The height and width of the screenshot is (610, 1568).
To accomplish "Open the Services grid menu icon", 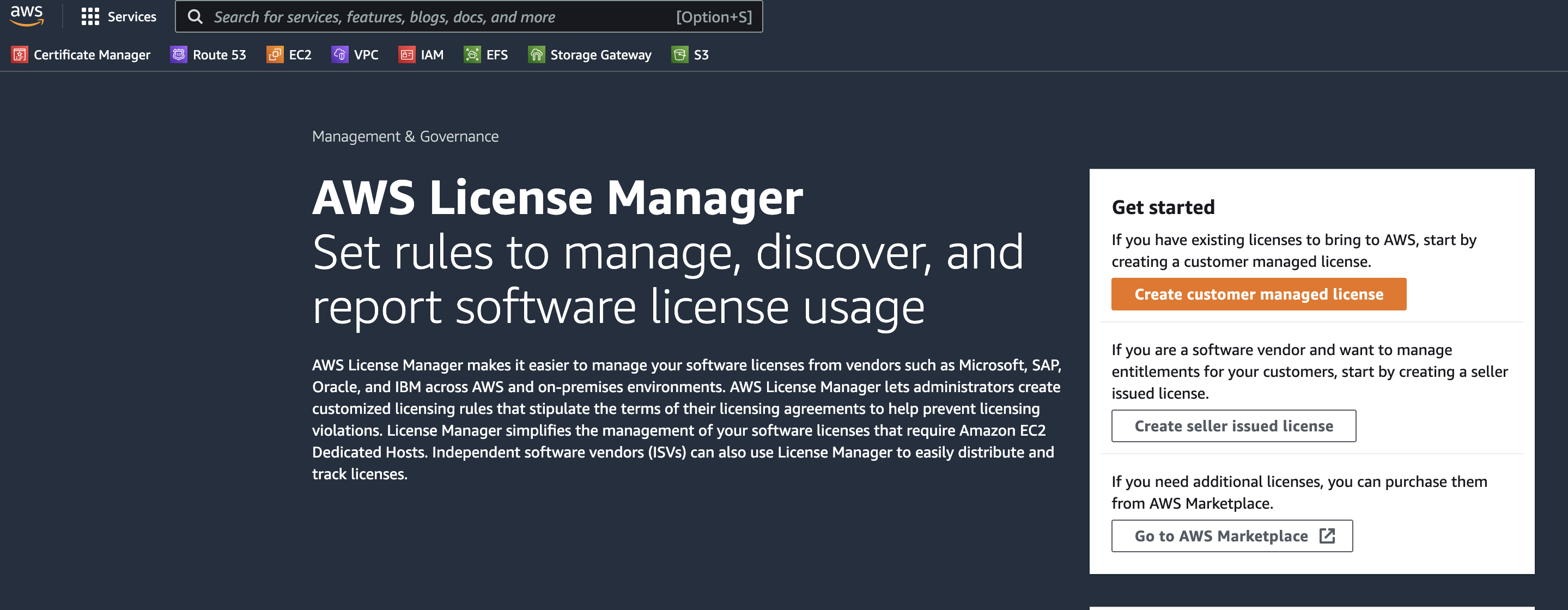I will tap(90, 16).
